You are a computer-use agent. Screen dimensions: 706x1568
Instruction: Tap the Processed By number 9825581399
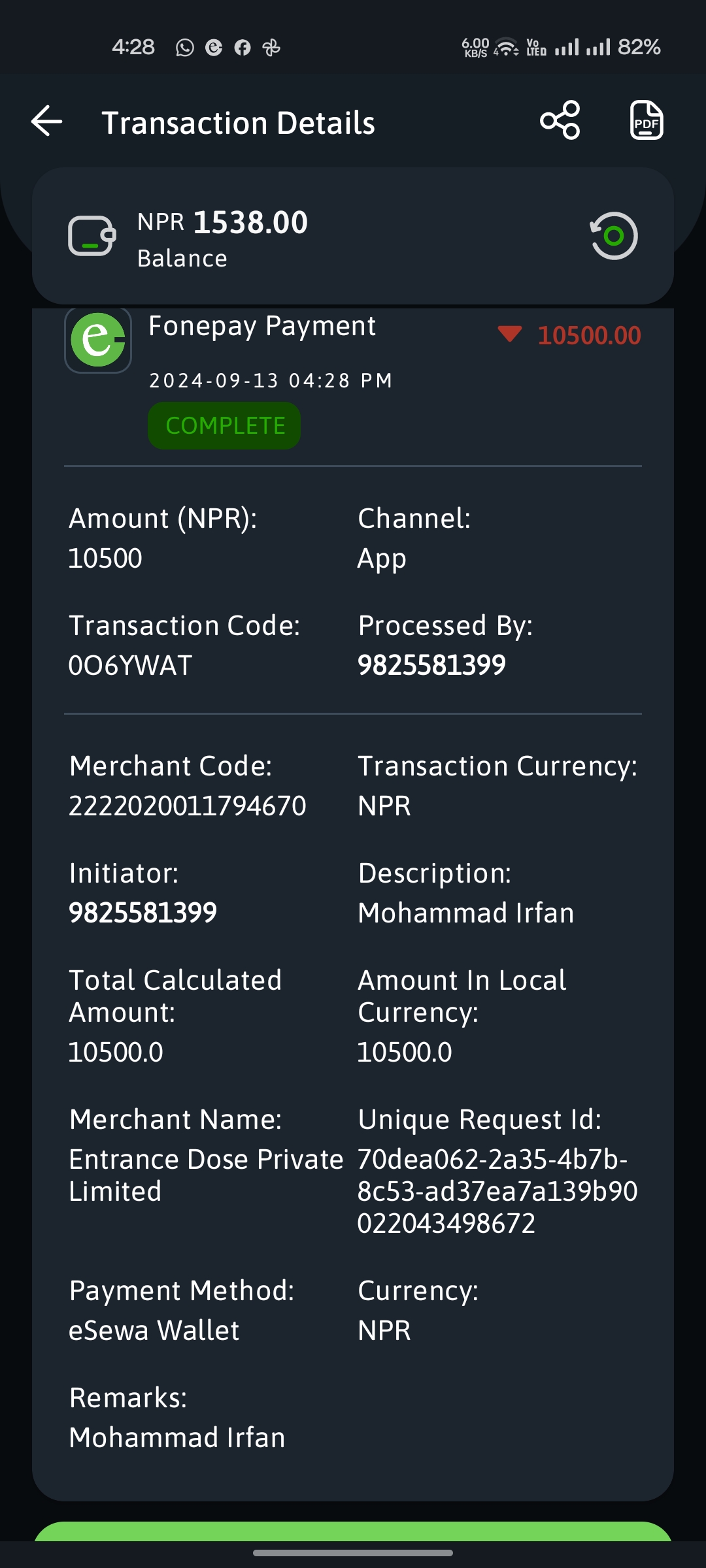point(431,666)
